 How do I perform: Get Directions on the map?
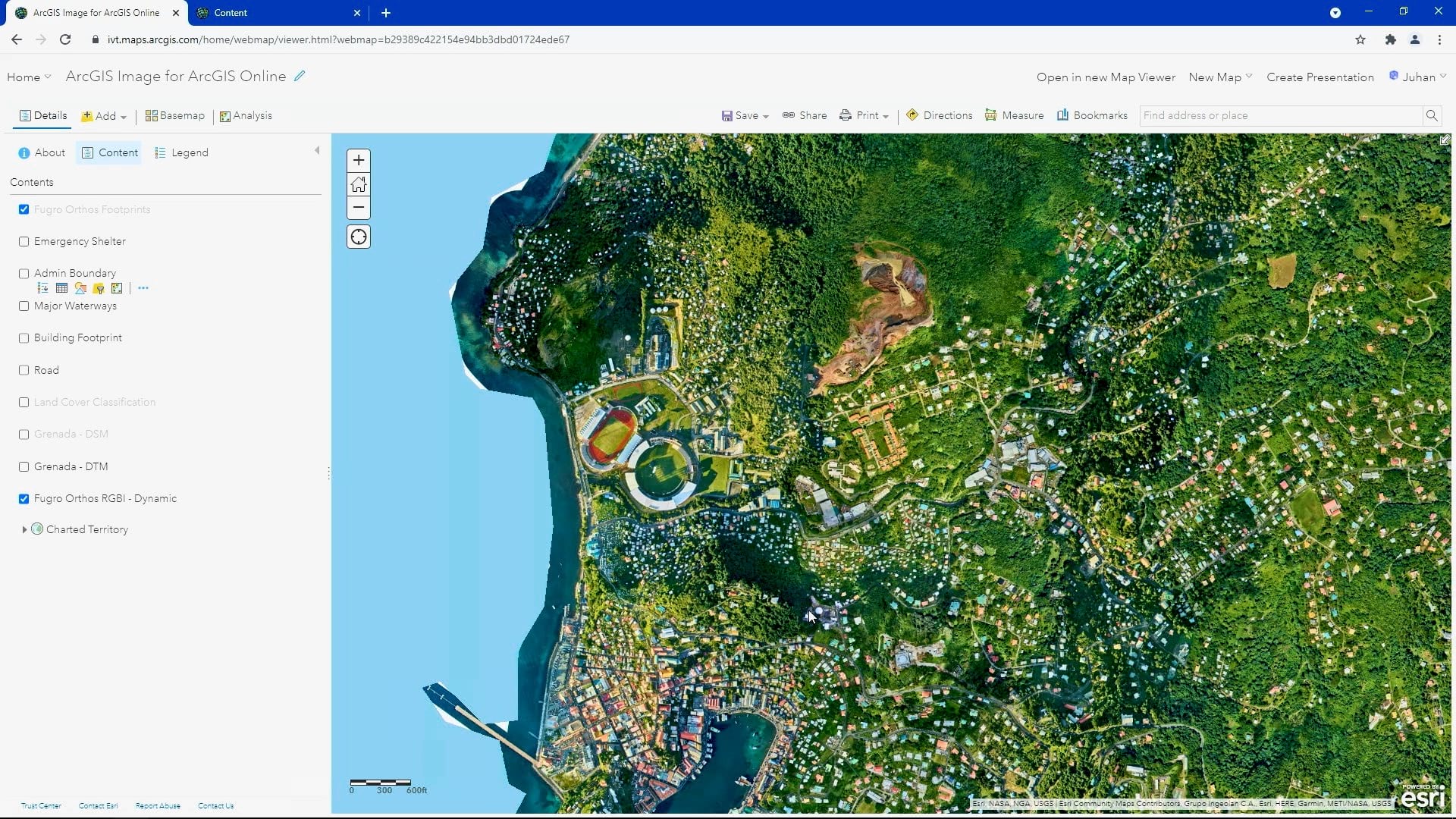tap(939, 115)
